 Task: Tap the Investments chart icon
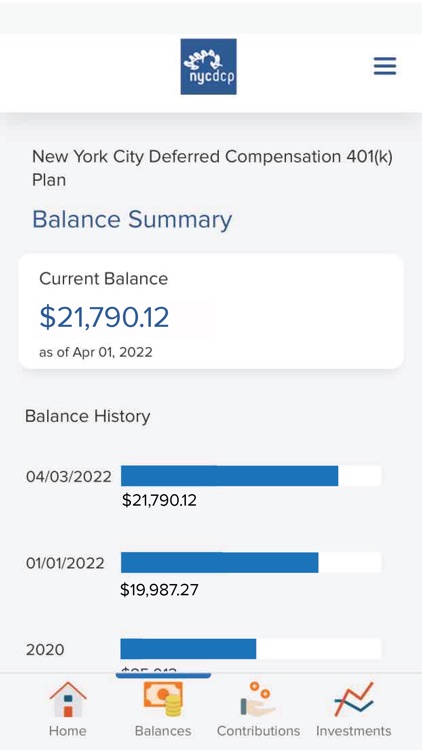(x=354, y=699)
